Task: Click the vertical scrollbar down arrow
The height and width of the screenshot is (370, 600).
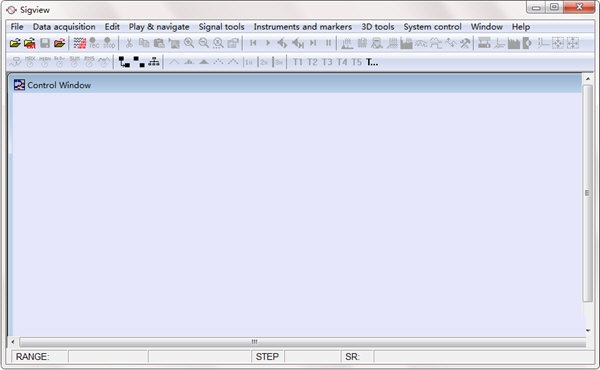Action: [x=588, y=331]
